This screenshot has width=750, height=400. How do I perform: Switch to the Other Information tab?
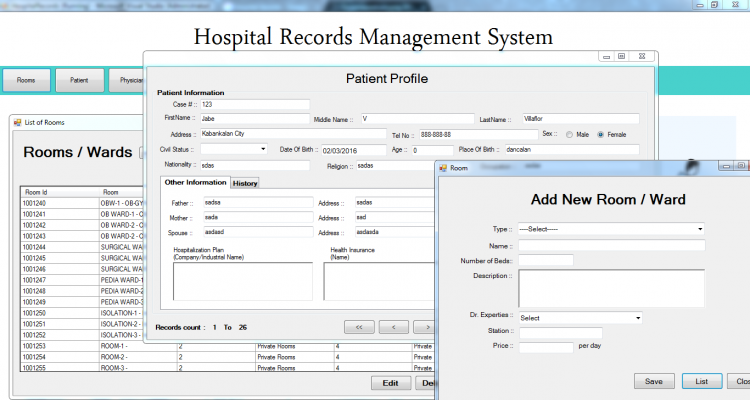pos(195,182)
